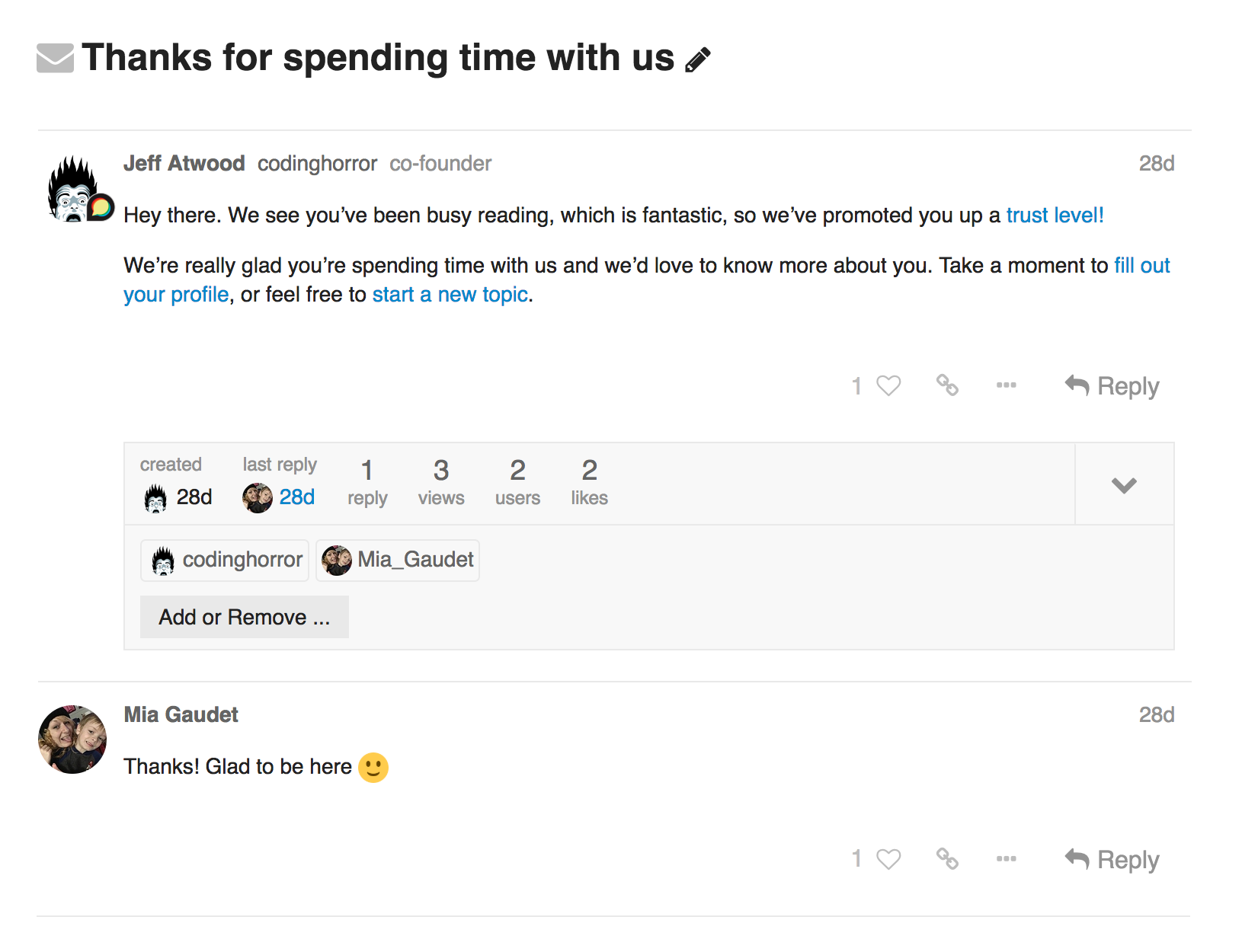Show more actions on Jeff Atwood's post
This screenshot has width=1242, height=952.
(1006, 385)
